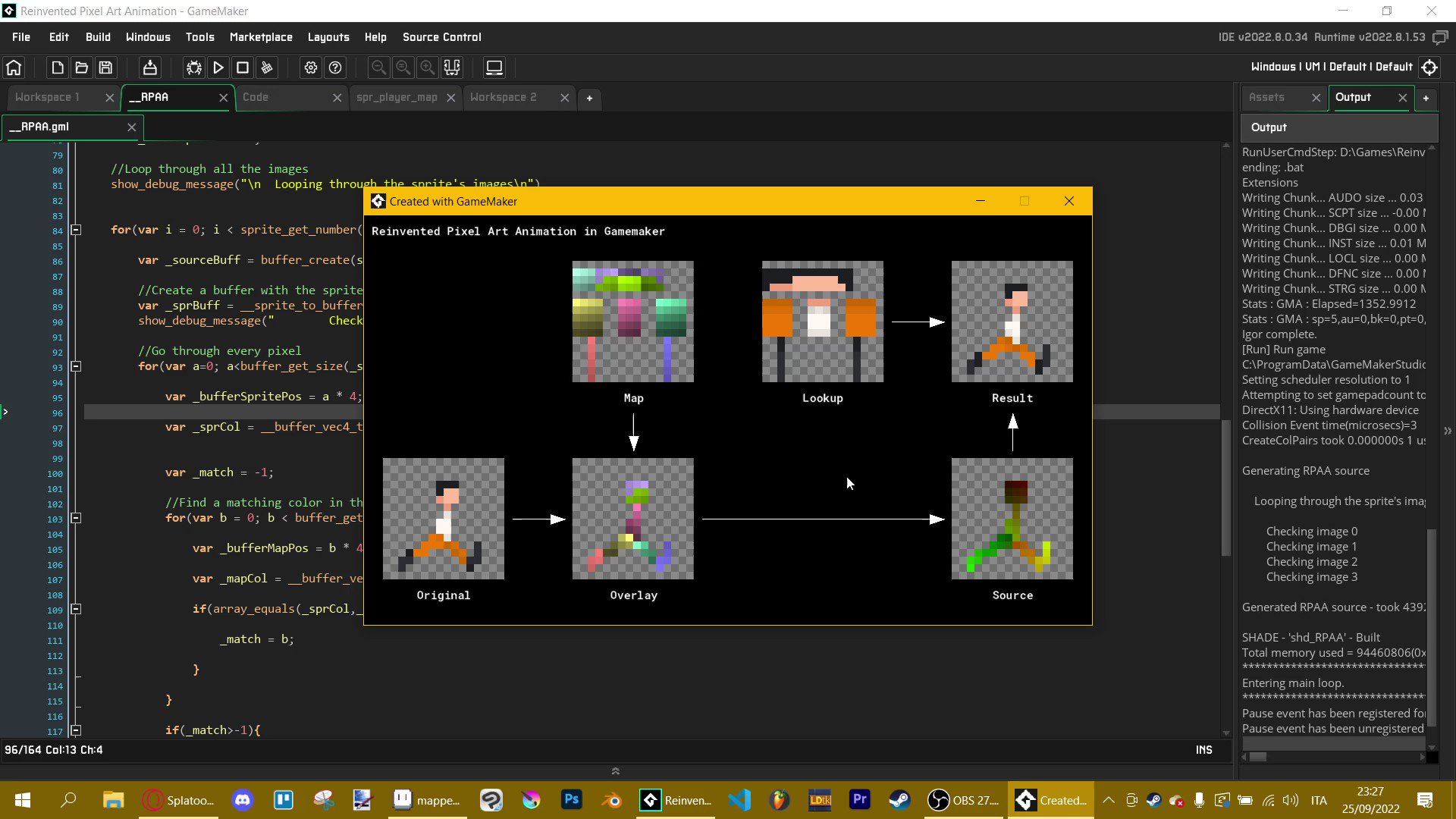Open the Source Control menu

[442, 37]
